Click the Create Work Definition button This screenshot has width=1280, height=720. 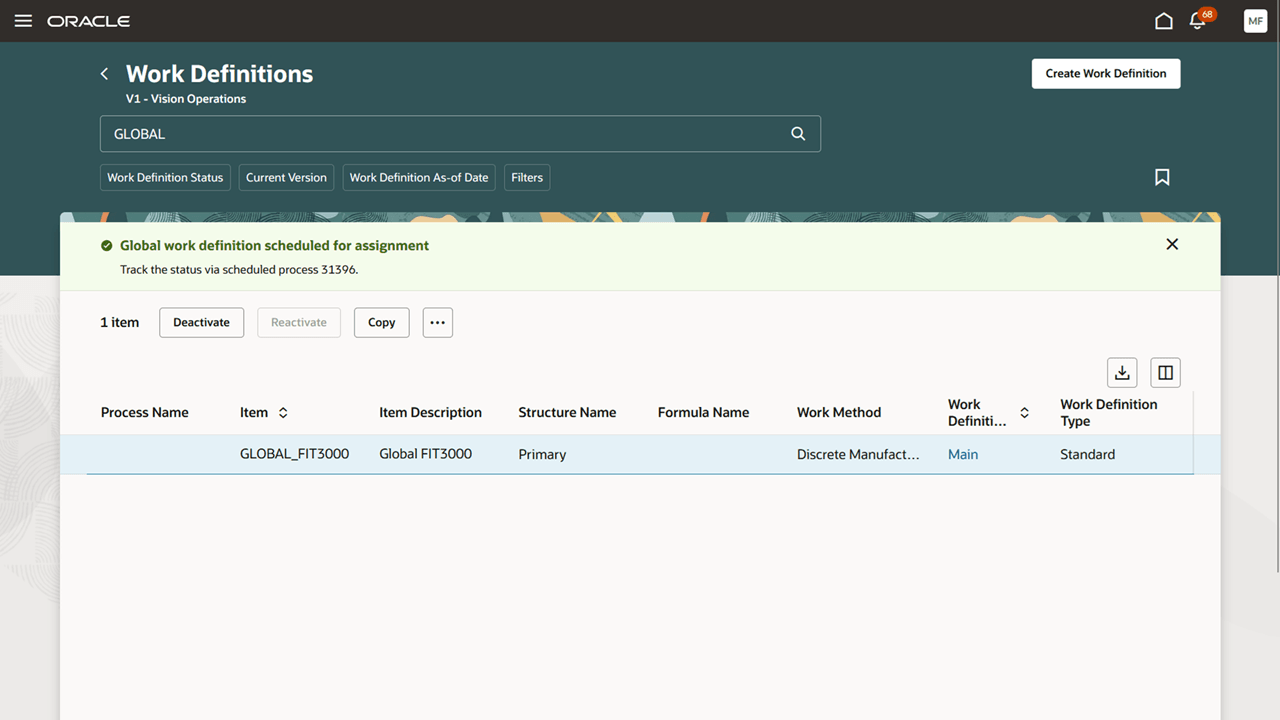tap(1105, 73)
